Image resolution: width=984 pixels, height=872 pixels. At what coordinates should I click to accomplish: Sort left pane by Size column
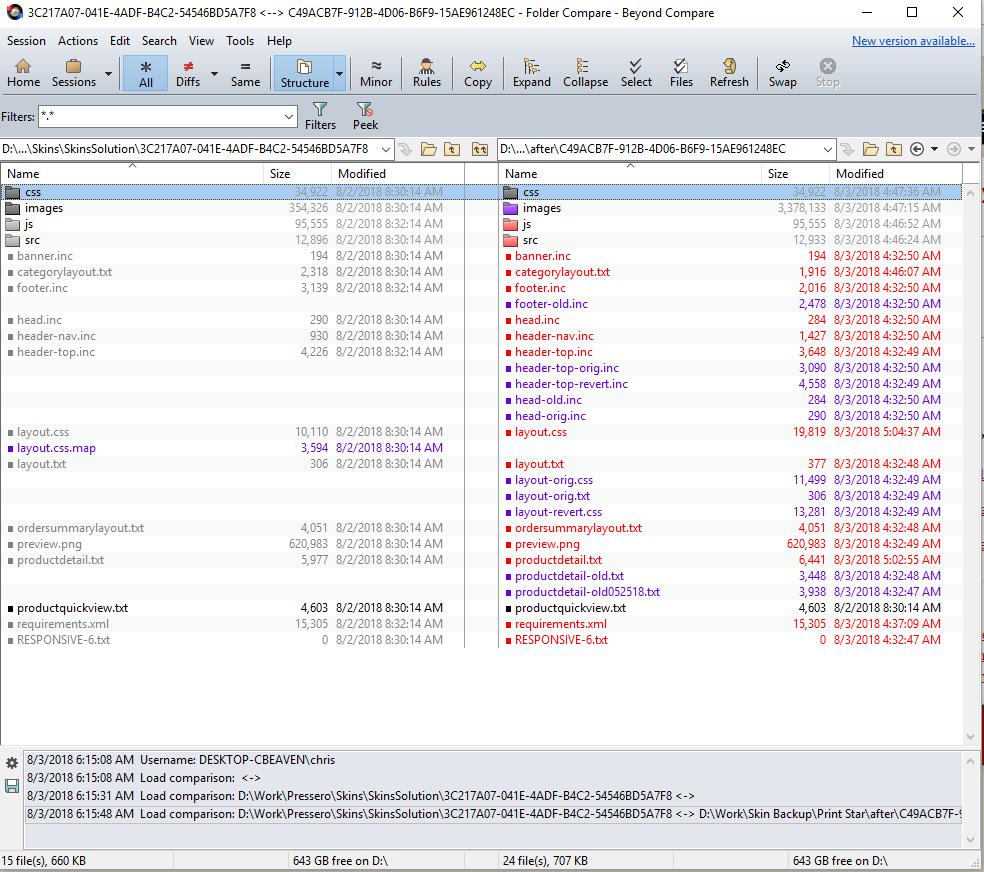pyautogui.click(x=297, y=173)
